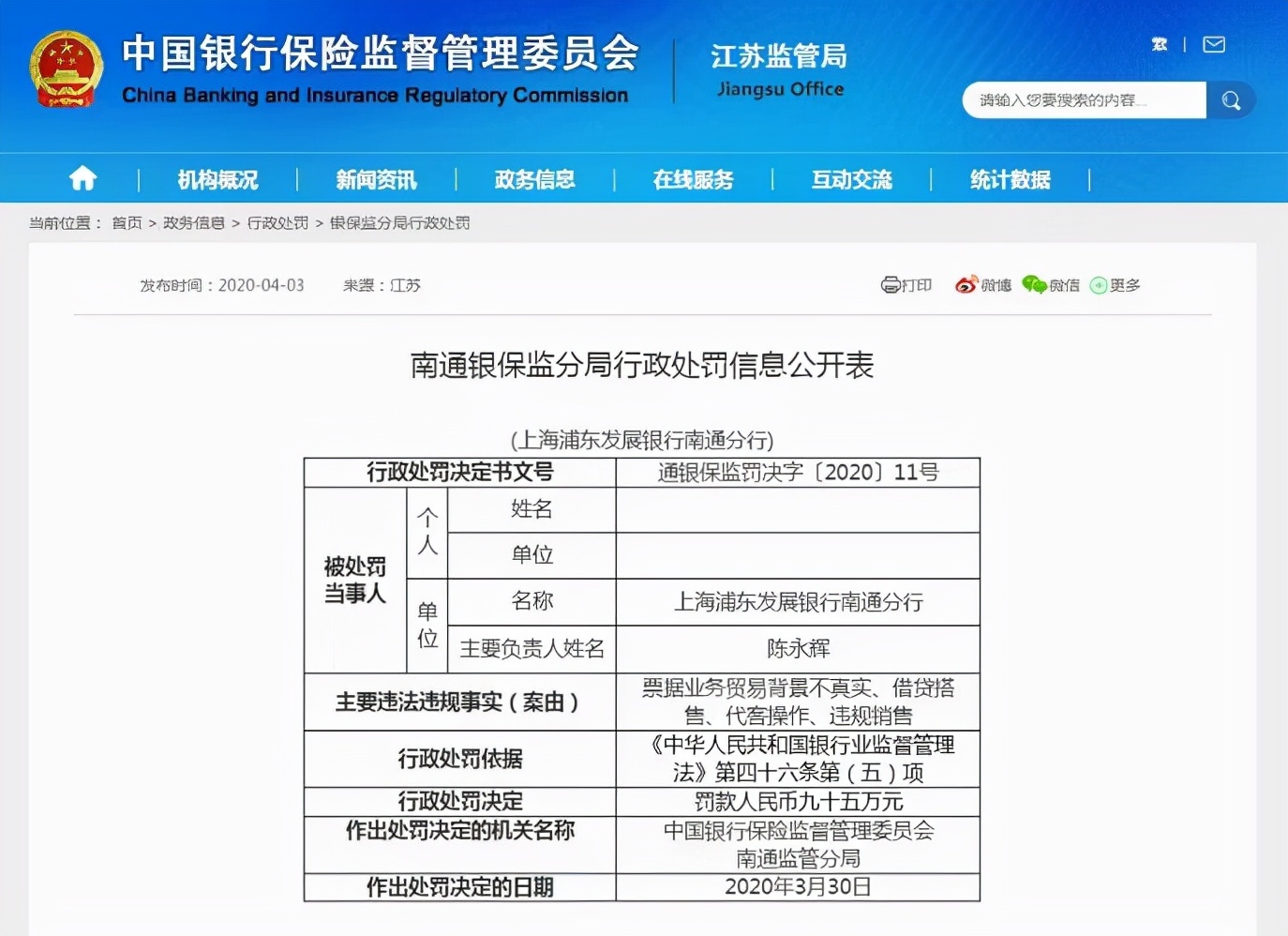Click the cell 通银保监罚决字〔2020〕11号
This screenshot has height=936, width=1288.
coord(798,473)
